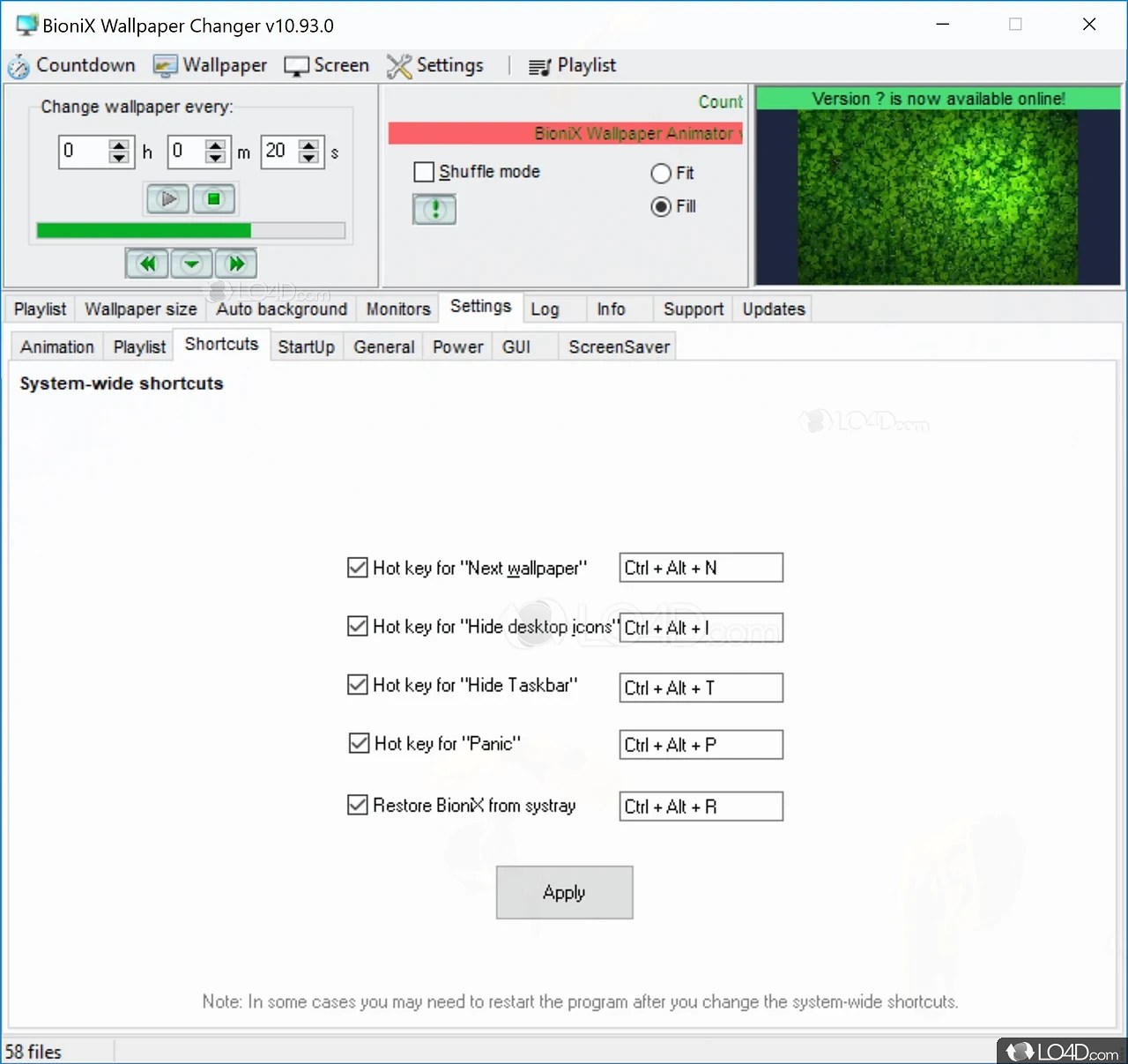Click the hours input field
Image resolution: width=1128 pixels, height=1064 pixels.
(84, 152)
